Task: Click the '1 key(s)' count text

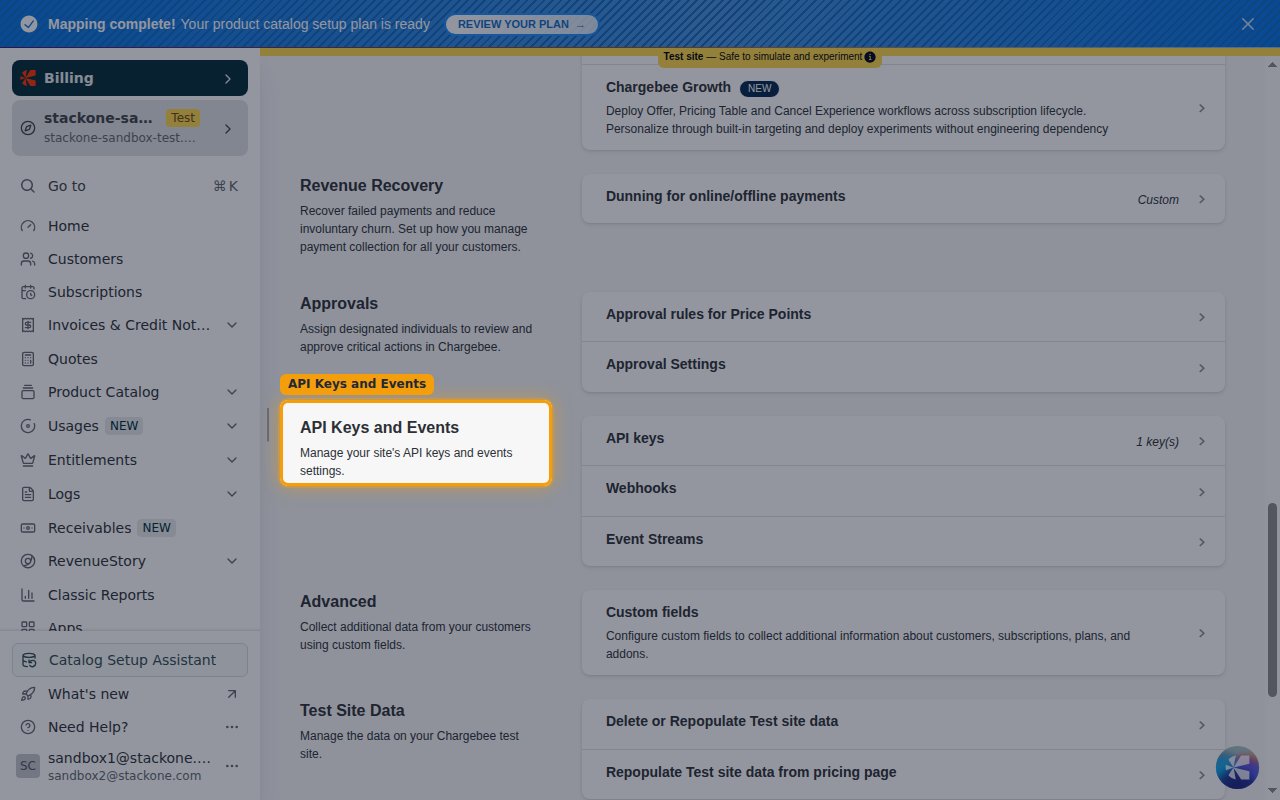Action: pyautogui.click(x=1157, y=442)
